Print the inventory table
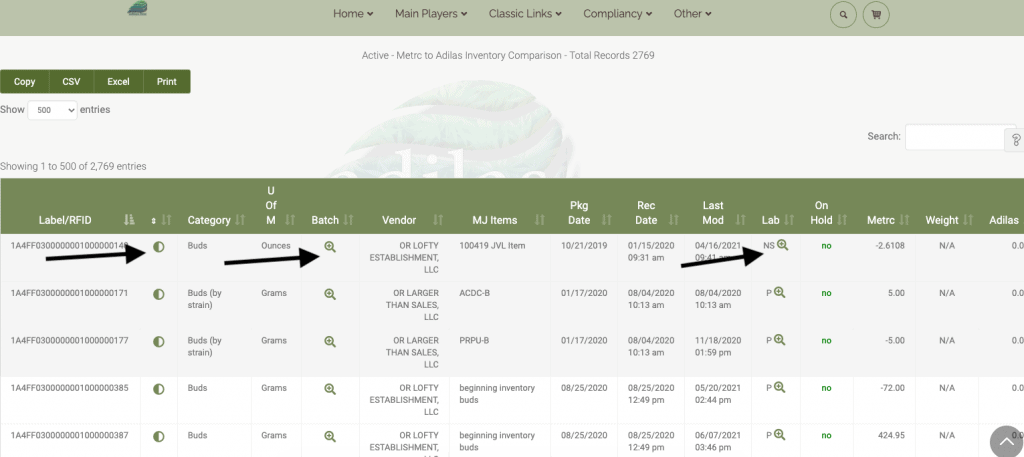The height and width of the screenshot is (457, 1024). [167, 82]
